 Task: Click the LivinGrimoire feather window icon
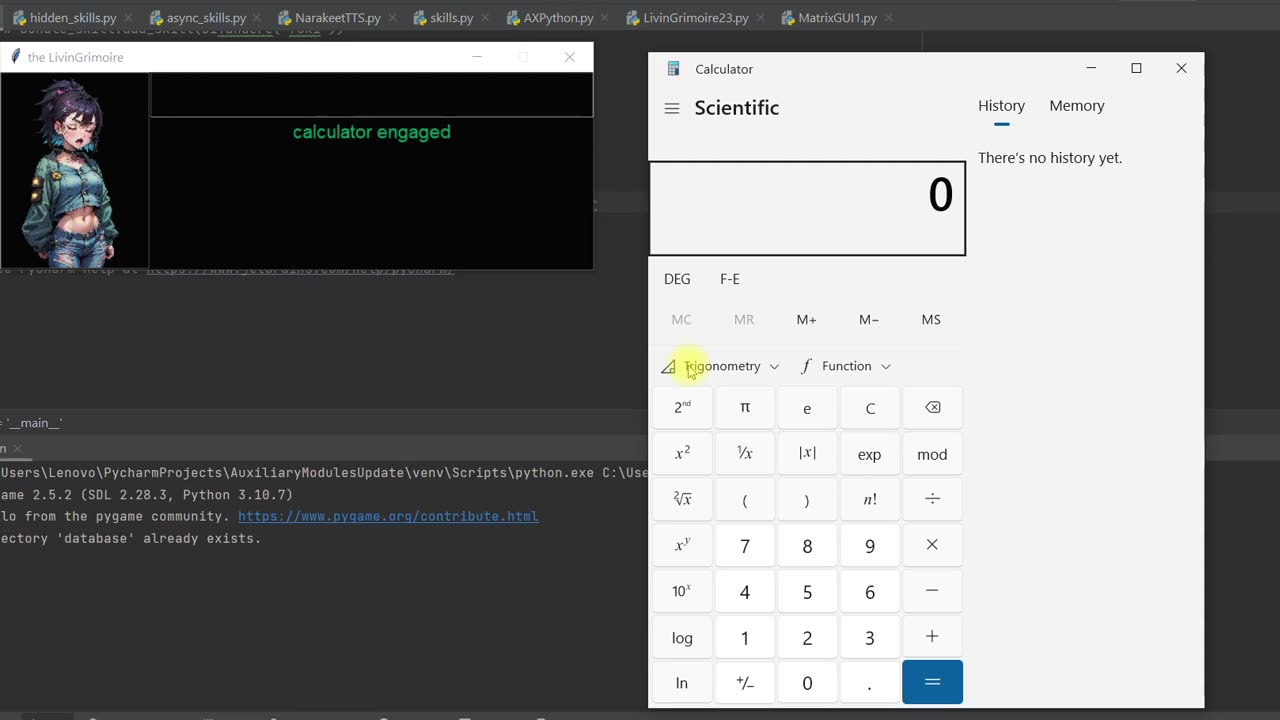15,57
